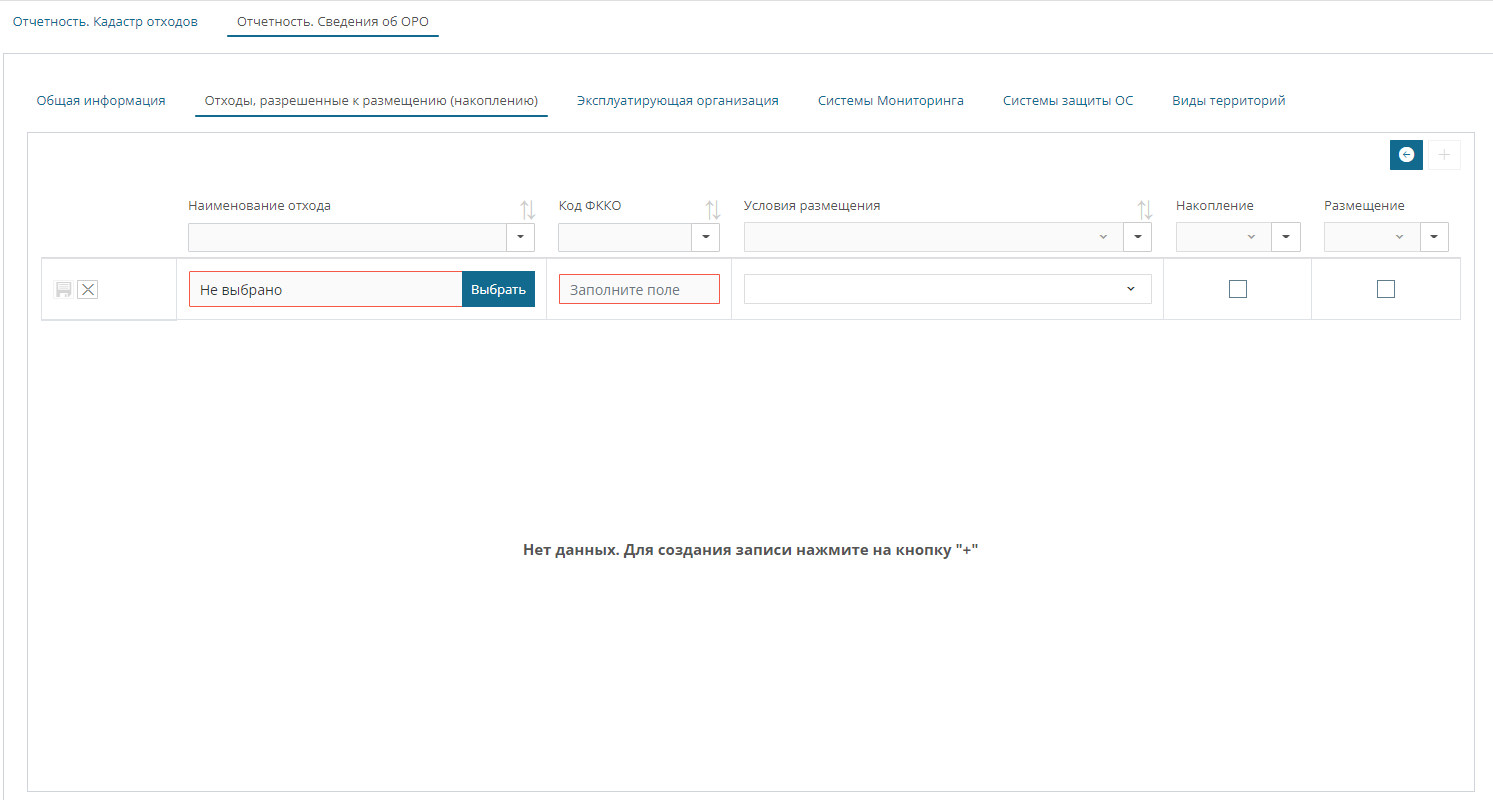Sort by Наименование отхода column arrows
1493x800 pixels.
tap(527, 210)
